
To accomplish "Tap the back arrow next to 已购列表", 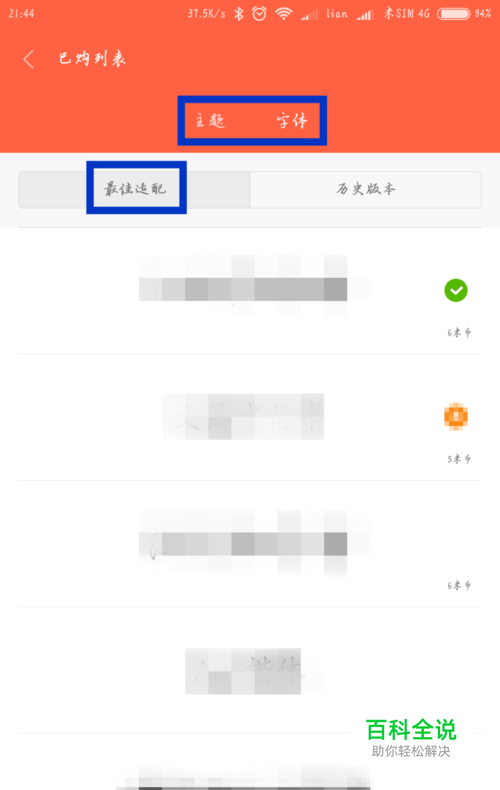I will 29,59.
